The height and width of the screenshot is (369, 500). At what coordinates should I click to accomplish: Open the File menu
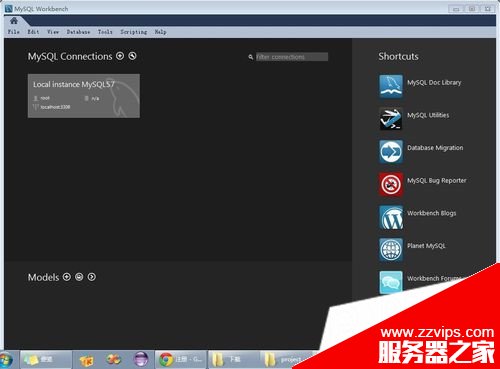pyautogui.click(x=14, y=32)
